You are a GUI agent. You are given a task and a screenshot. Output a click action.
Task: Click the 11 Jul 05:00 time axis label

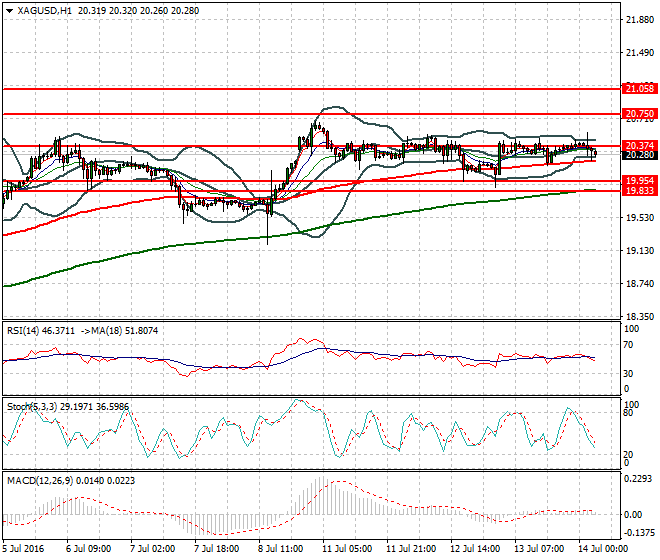[347, 549]
